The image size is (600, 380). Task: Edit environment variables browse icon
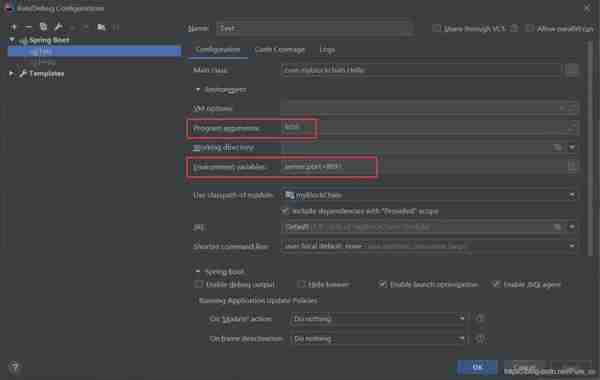pos(572,166)
